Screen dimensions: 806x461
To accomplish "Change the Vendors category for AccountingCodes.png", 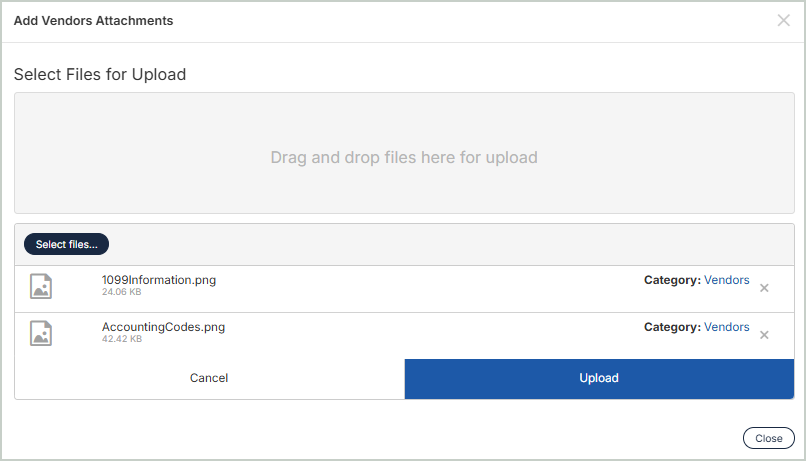I will point(726,327).
